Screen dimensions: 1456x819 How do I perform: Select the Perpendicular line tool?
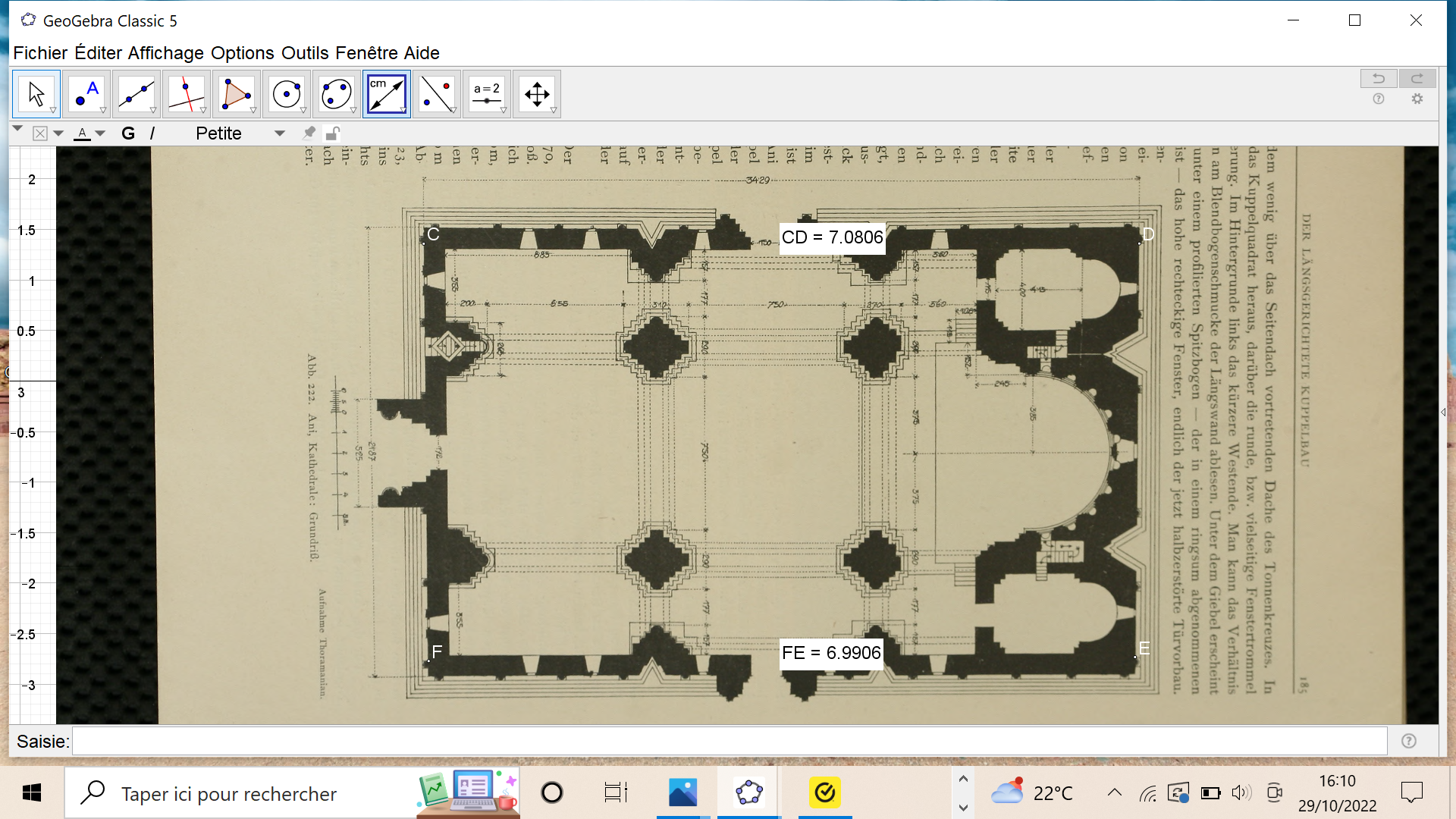[186, 94]
